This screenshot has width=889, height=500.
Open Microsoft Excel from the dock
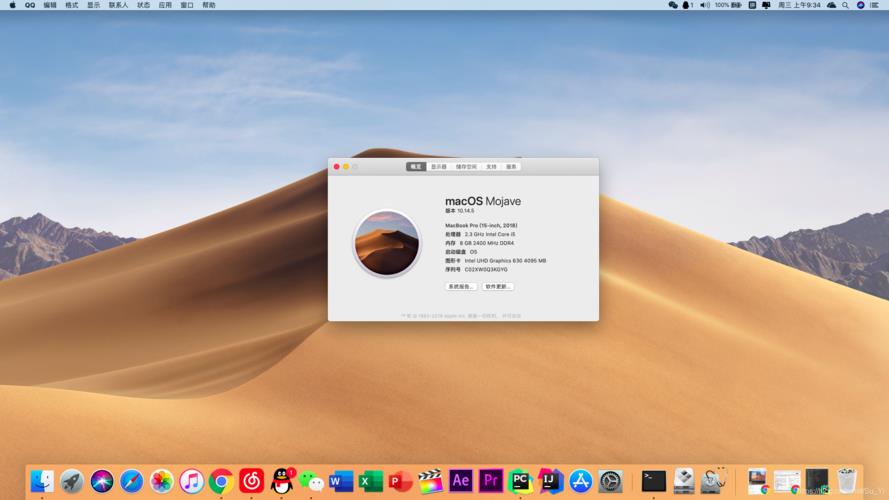tap(371, 481)
